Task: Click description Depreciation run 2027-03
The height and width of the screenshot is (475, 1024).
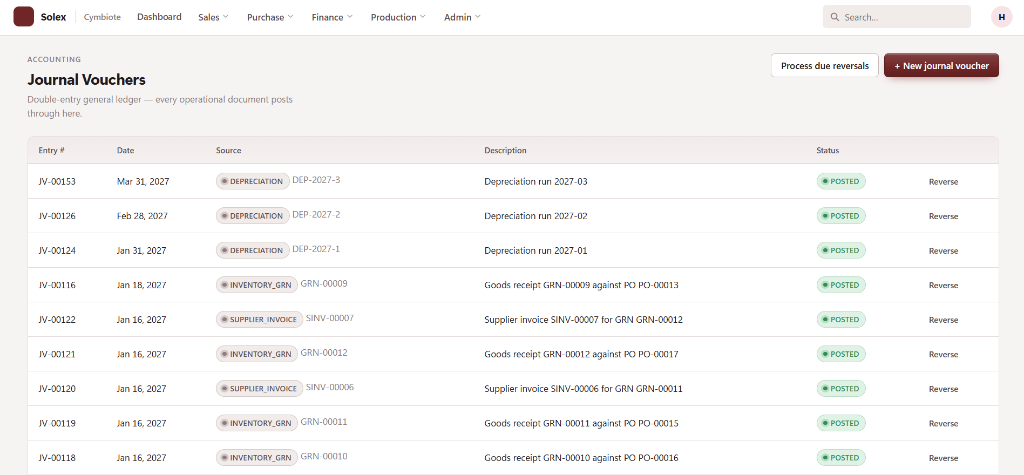Action: click(x=536, y=182)
